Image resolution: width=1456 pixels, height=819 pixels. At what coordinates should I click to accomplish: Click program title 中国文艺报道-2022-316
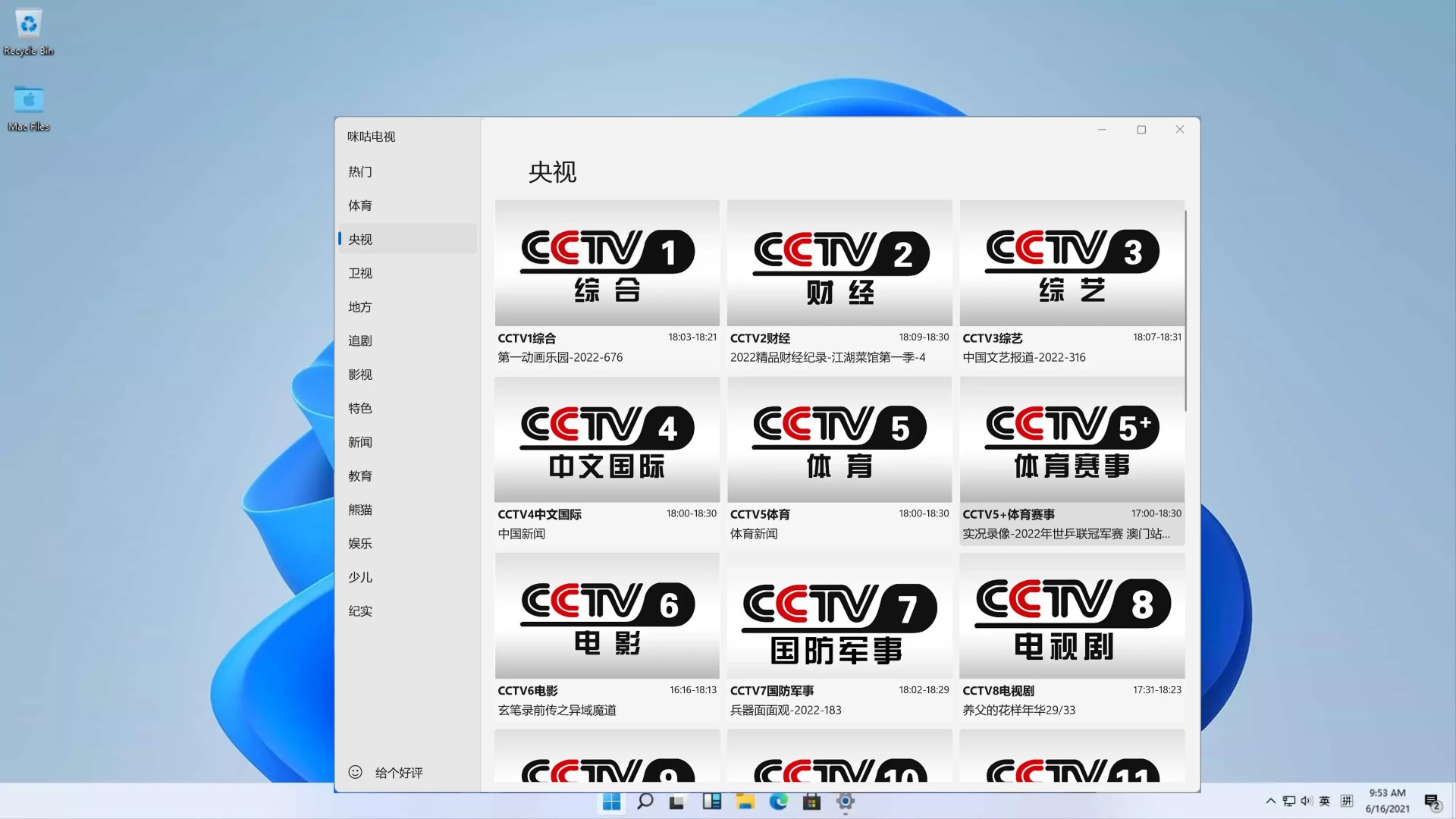[x=1024, y=357]
